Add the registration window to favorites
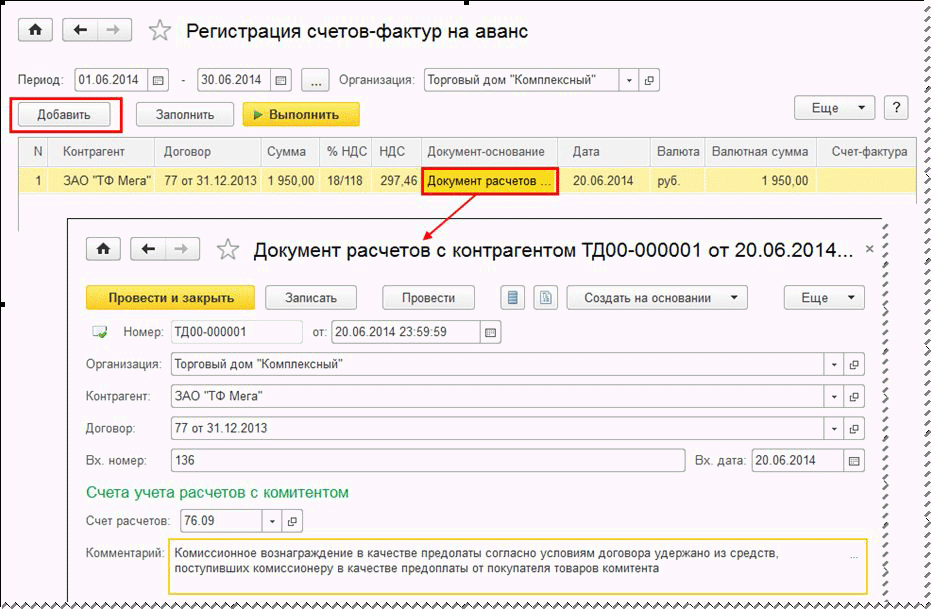 (159, 31)
